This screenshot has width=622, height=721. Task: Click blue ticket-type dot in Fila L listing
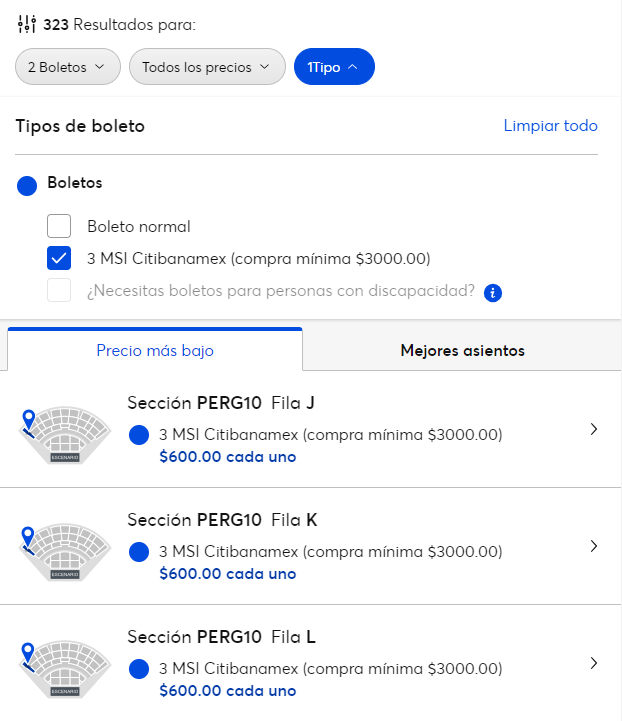(139, 669)
